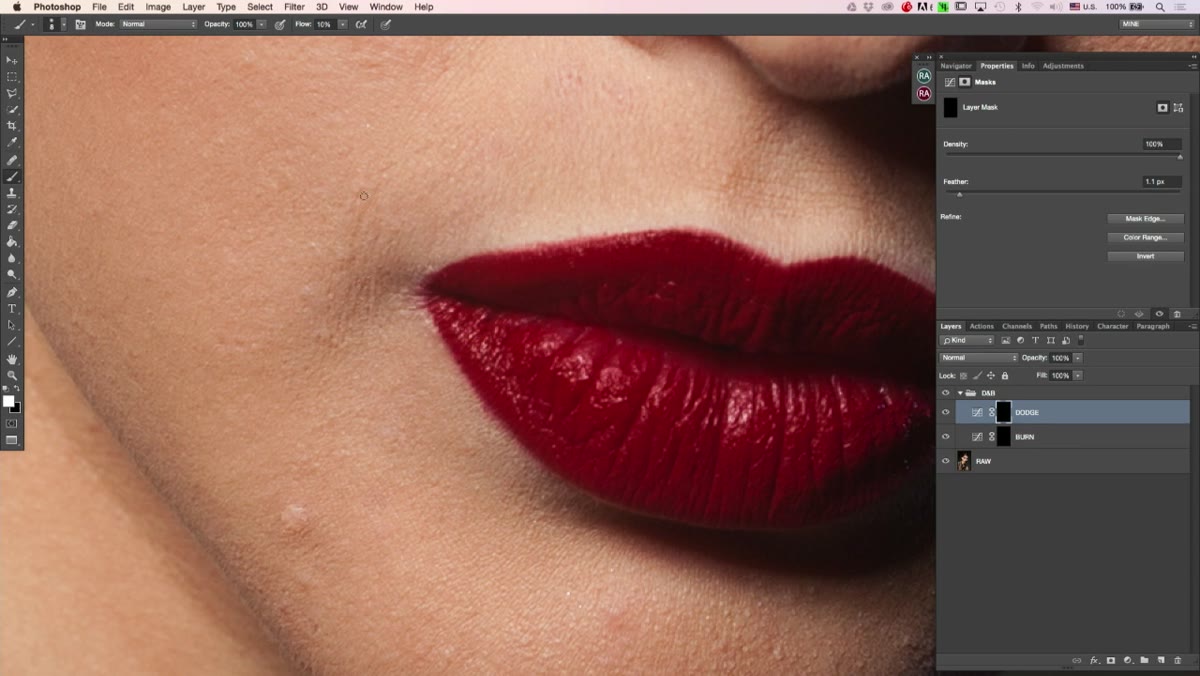The image size is (1200, 676).
Task: Hide the RAW layer
Action: point(945,461)
